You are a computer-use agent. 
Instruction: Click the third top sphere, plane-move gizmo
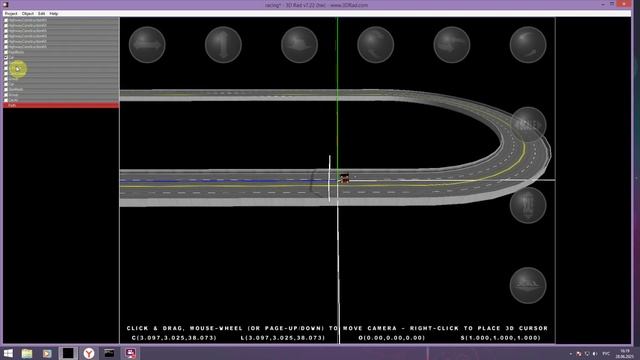click(x=299, y=45)
